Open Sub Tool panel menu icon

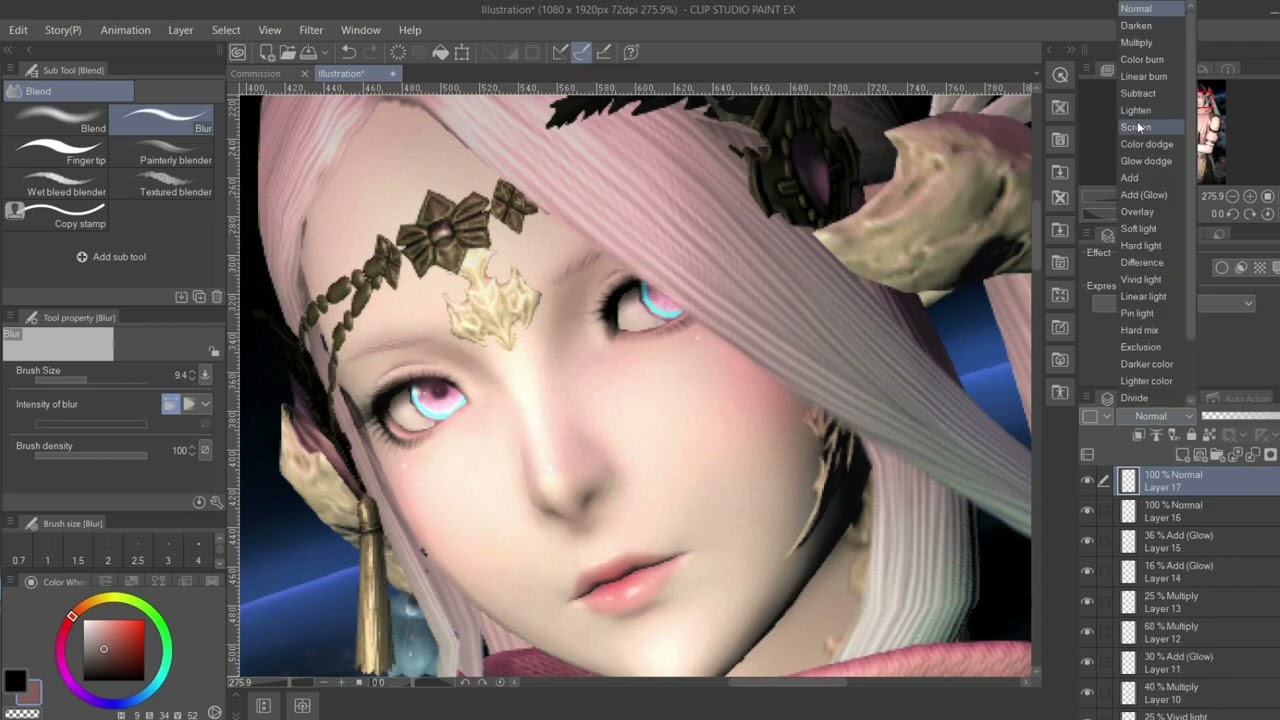pos(11,70)
